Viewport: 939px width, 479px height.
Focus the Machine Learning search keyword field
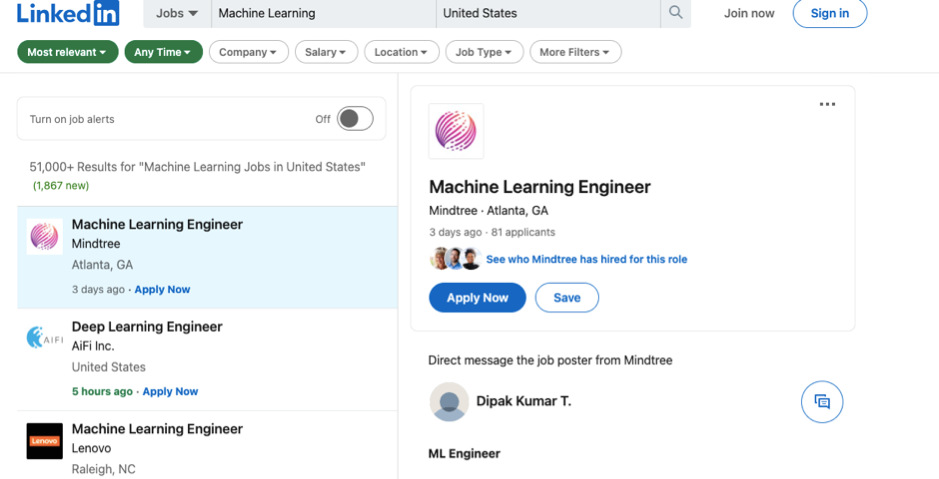(323, 13)
